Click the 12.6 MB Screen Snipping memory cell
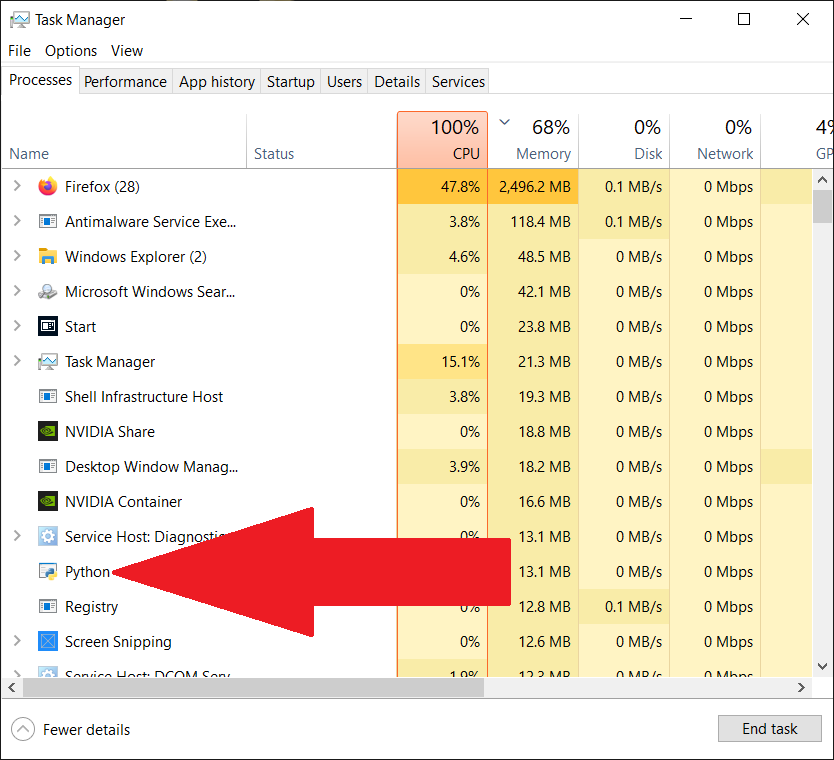The width and height of the screenshot is (834, 760). point(533,641)
